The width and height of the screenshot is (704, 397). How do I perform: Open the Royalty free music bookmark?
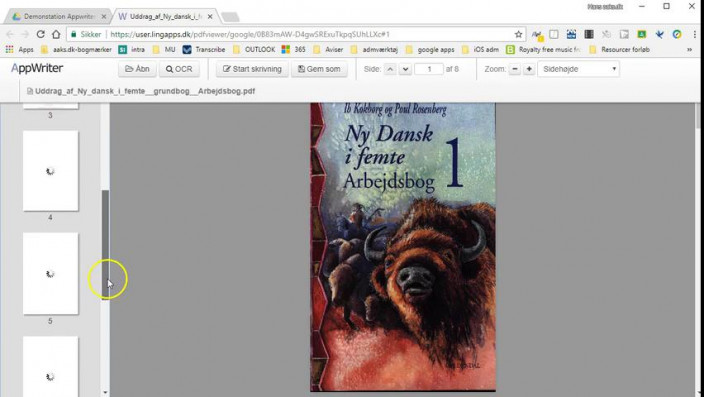(x=543, y=49)
